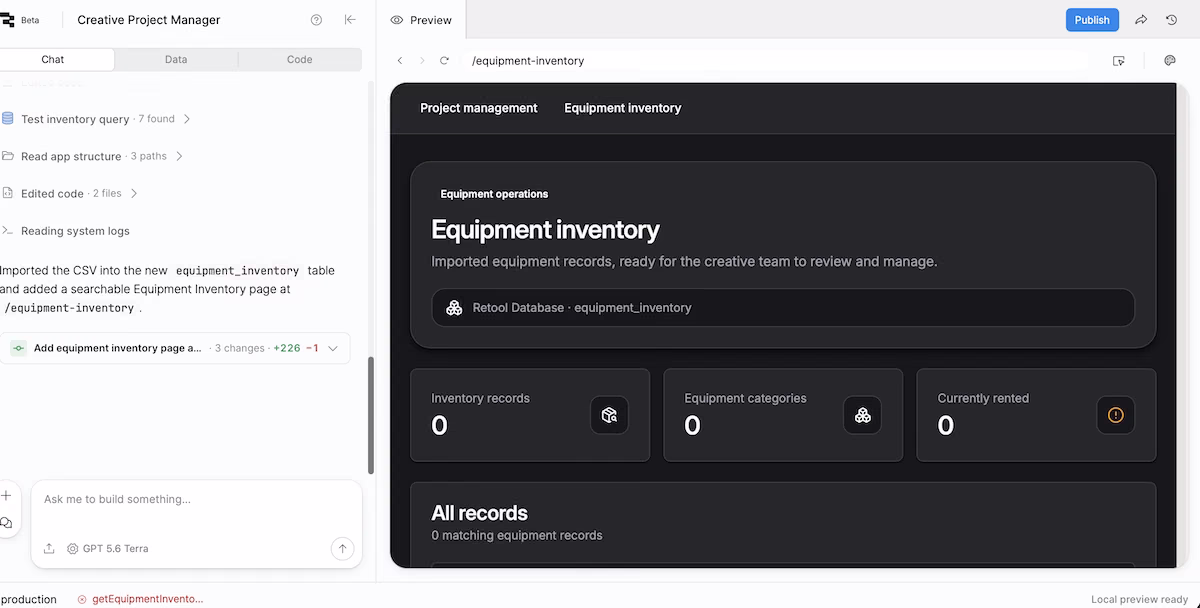
Task: Click the Creative Project Manager title
Action: [x=149, y=20]
